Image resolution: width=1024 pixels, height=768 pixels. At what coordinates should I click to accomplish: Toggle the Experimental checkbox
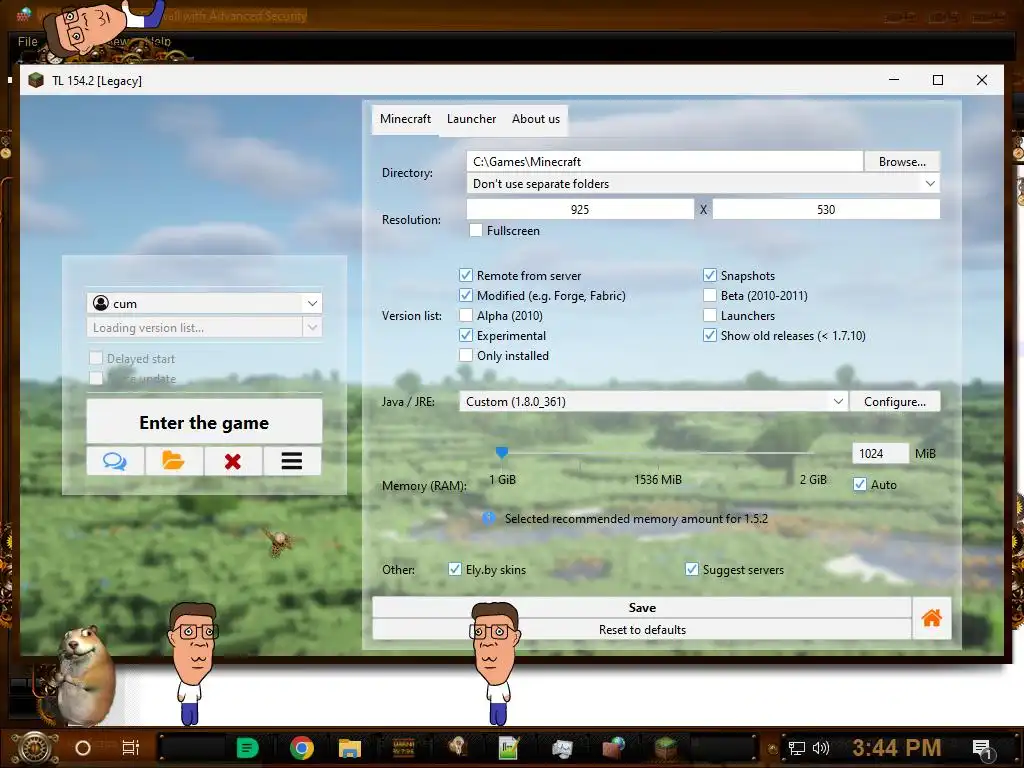coord(466,336)
